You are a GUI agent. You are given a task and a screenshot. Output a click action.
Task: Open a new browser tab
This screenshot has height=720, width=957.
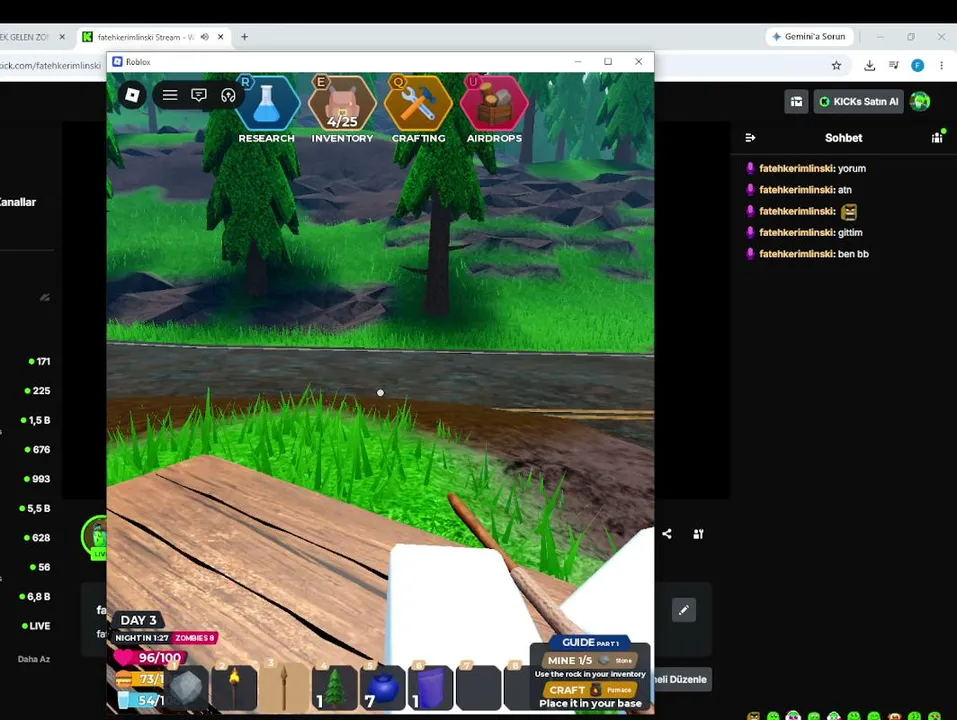[244, 37]
